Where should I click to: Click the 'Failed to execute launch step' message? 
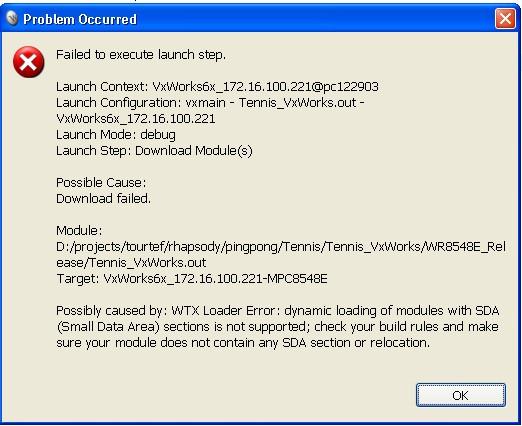pyautogui.click(x=141, y=55)
